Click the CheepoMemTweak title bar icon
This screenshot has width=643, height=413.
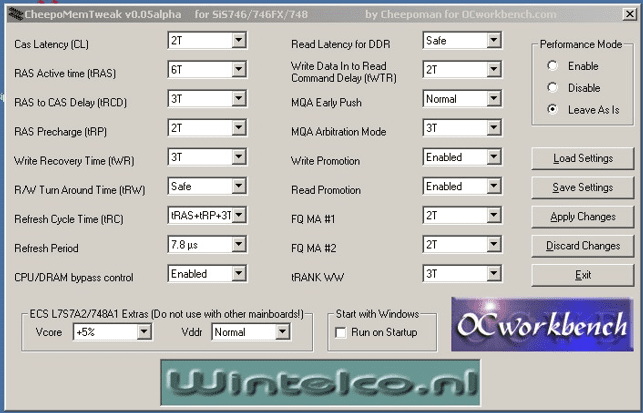click(x=16, y=14)
